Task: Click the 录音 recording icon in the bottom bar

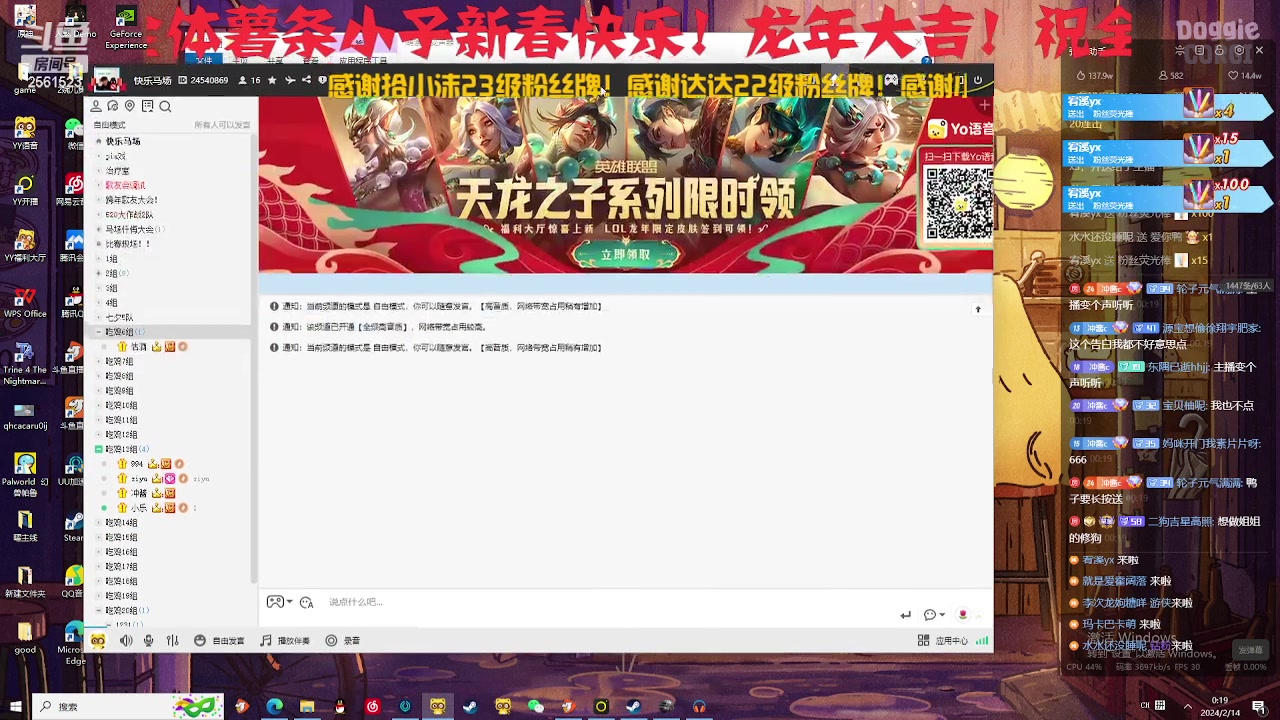Action: pos(331,640)
